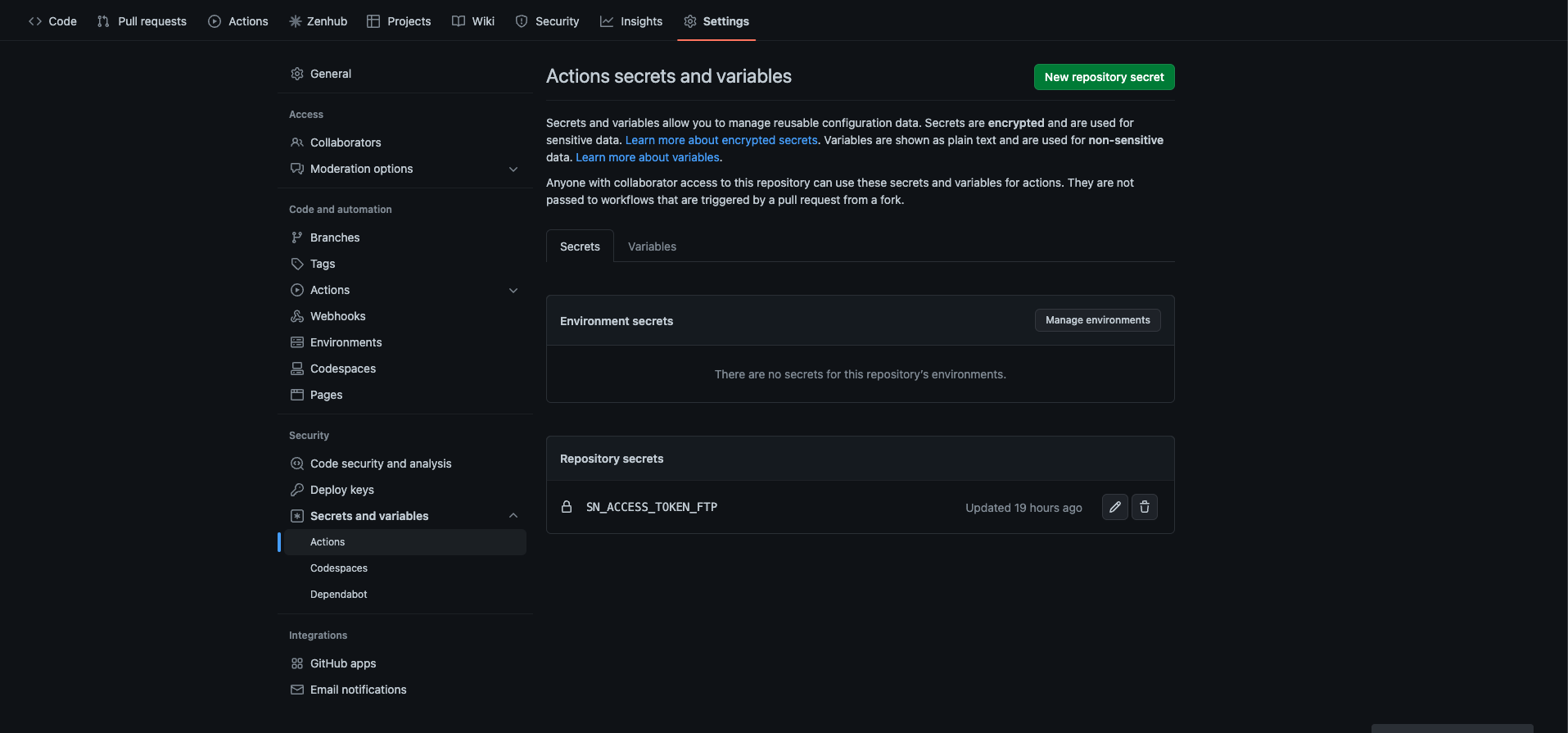Open the Pull requests tab
The height and width of the screenshot is (733, 1568).
(142, 21)
